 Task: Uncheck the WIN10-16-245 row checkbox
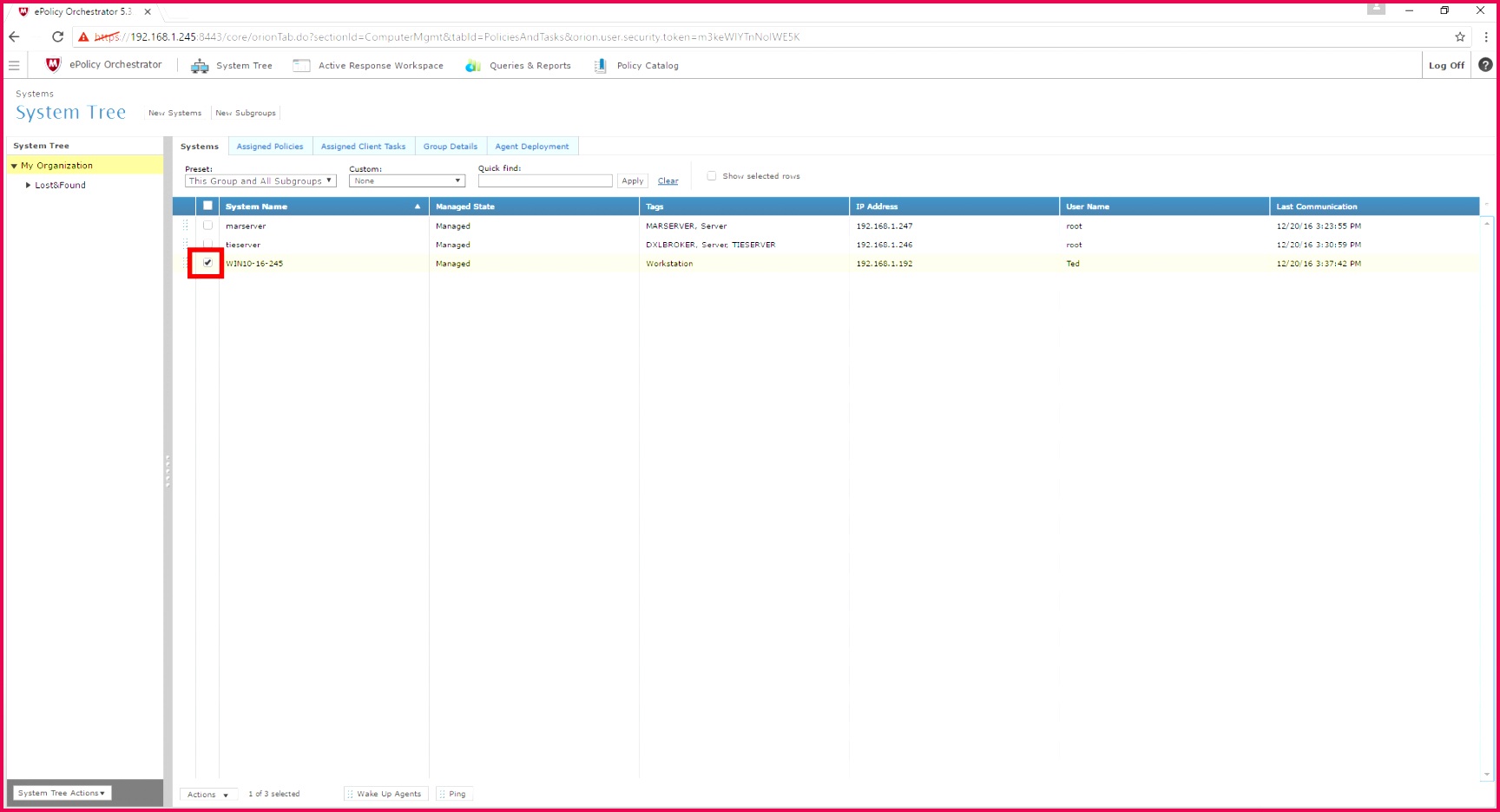(207, 263)
